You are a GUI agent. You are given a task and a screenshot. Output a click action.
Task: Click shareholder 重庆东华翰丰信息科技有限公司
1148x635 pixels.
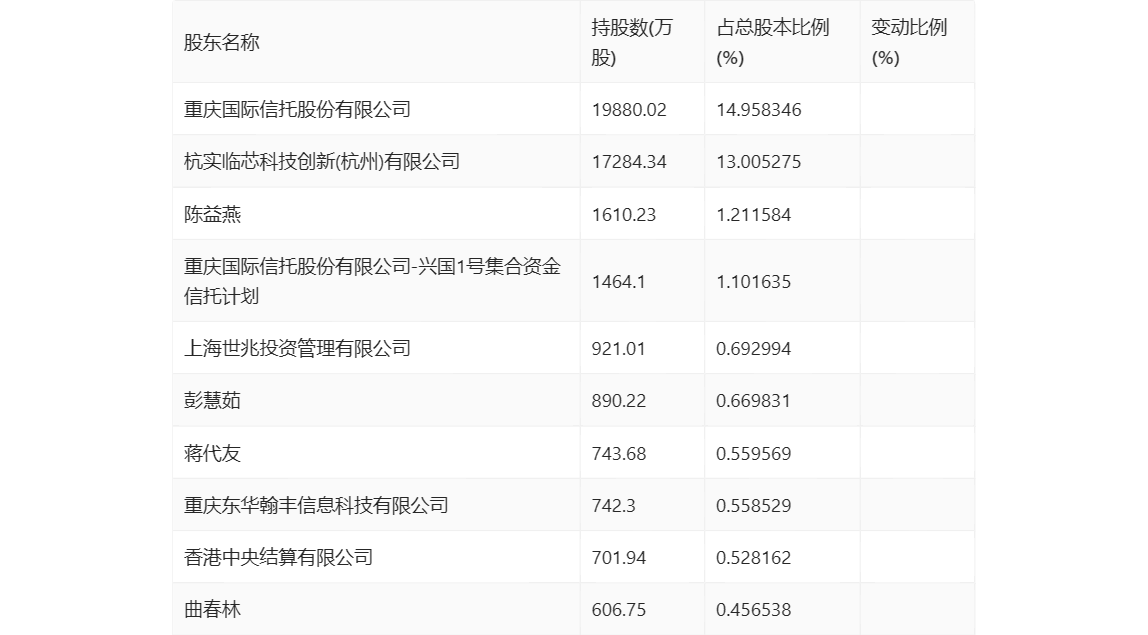[316, 505]
